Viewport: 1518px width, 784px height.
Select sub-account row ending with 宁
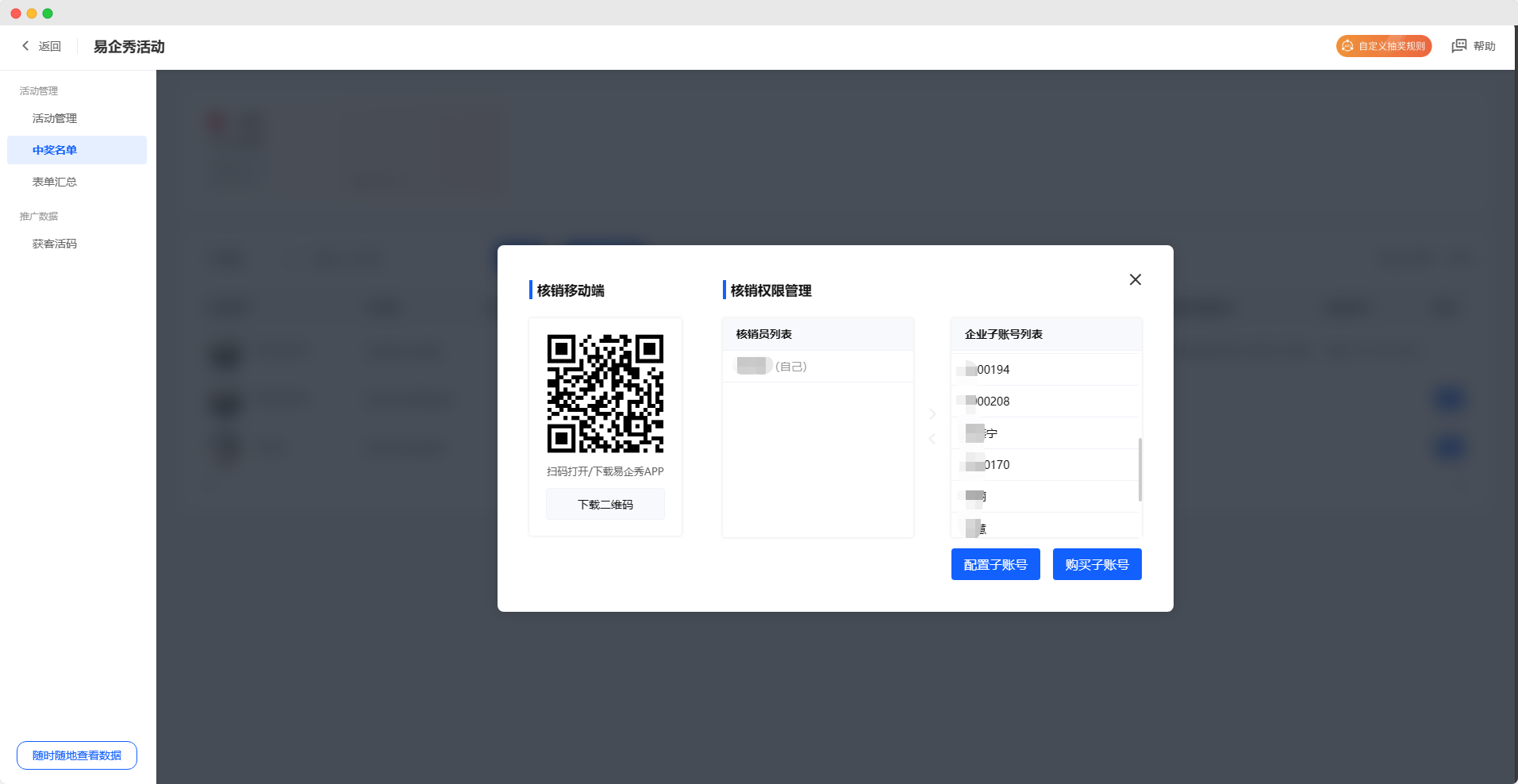click(1046, 433)
